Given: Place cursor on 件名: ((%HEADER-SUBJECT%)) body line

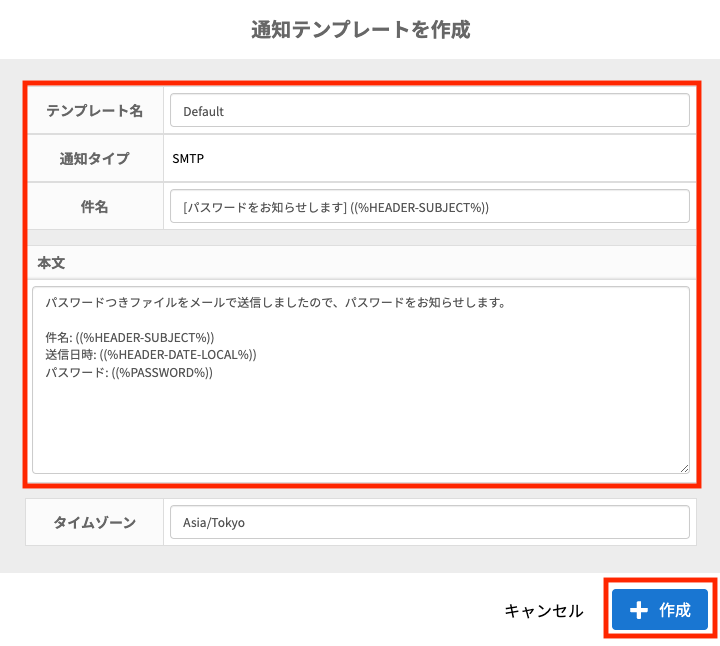Looking at the screenshot, I should (130, 337).
